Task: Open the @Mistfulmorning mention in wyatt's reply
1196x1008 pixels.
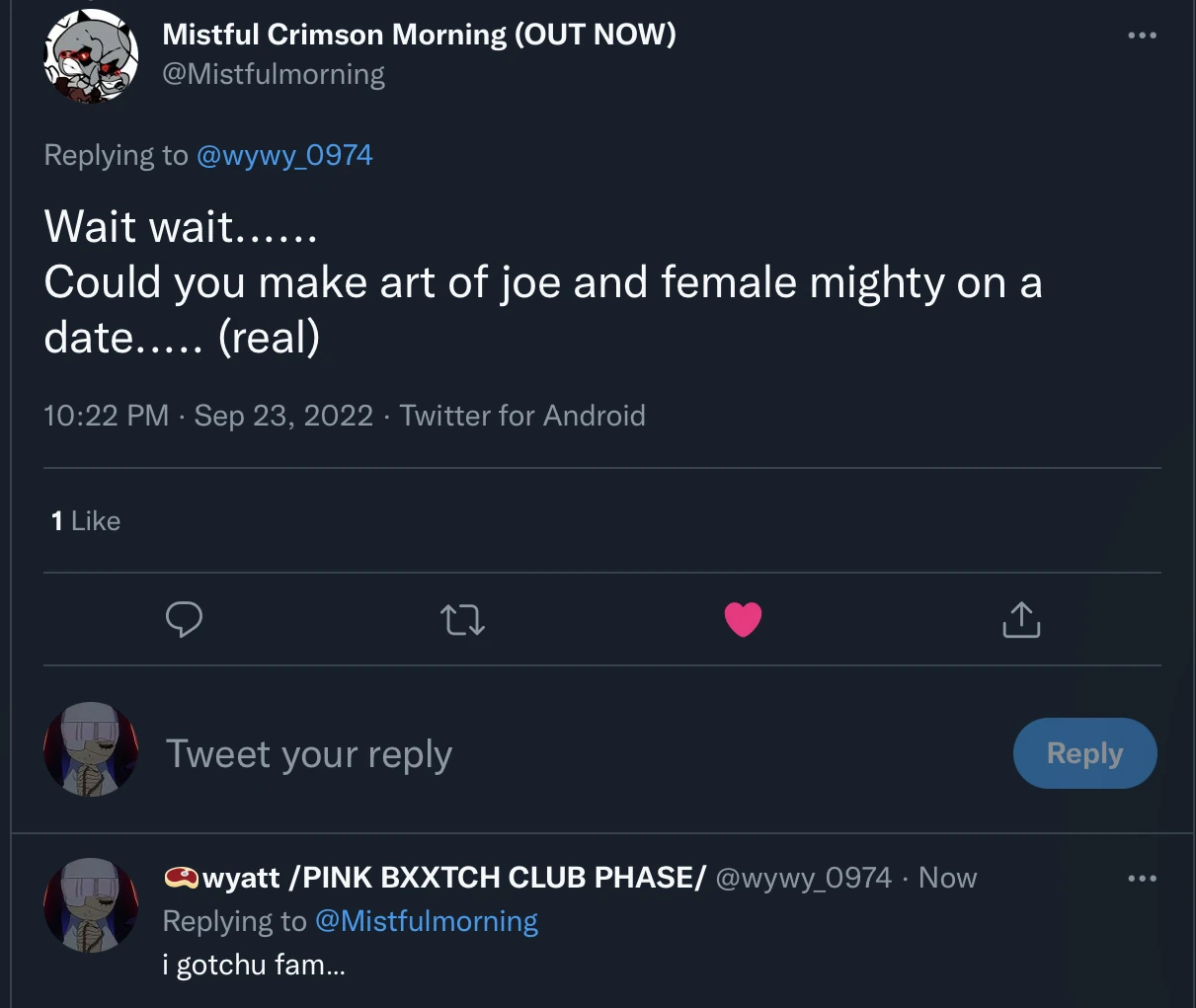Action: point(426,921)
